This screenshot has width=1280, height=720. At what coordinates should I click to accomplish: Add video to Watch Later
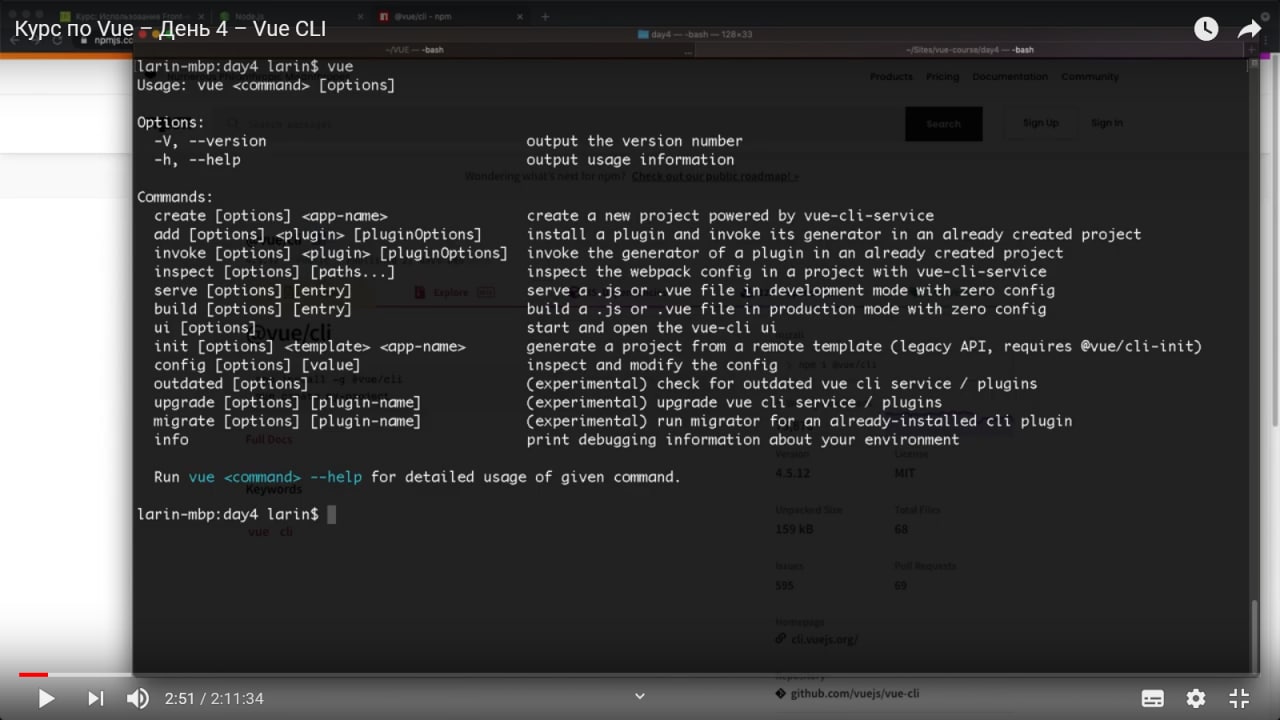coord(1206,29)
